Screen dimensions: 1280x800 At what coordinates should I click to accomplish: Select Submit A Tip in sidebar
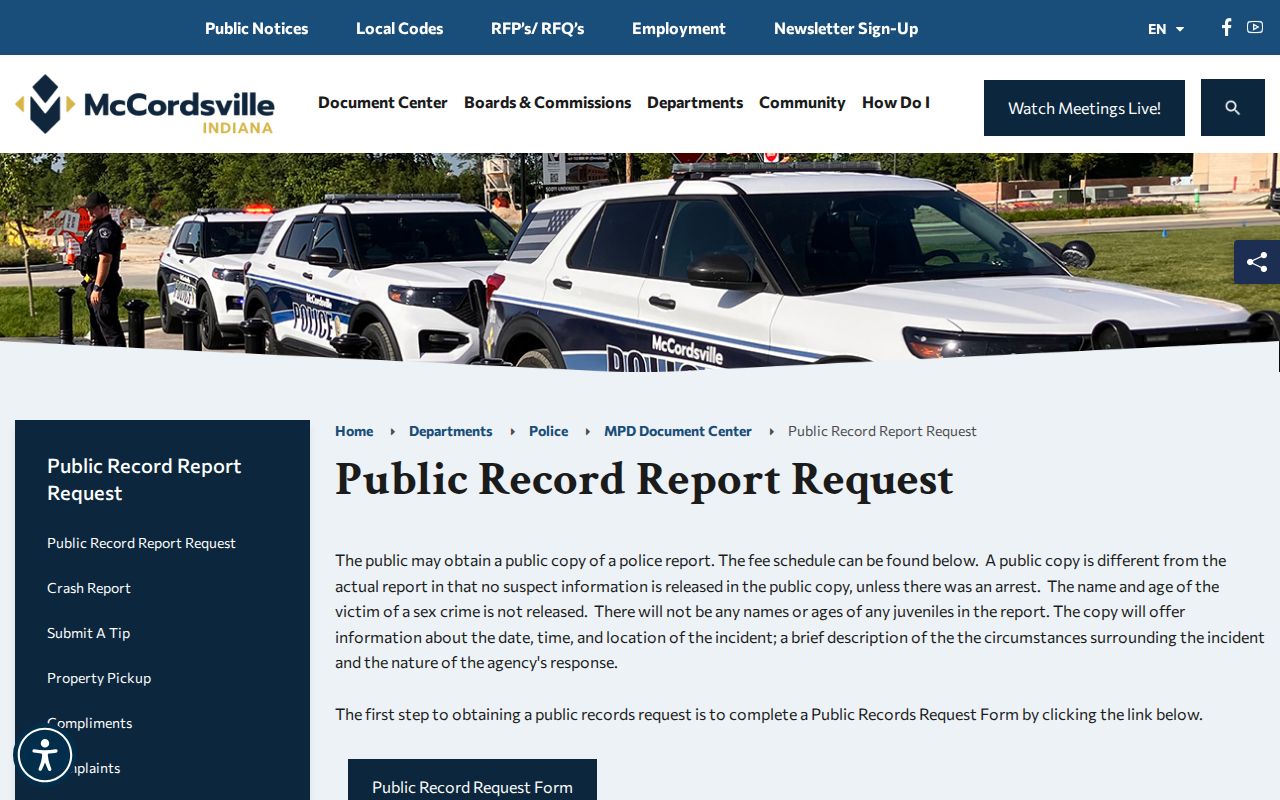(x=89, y=633)
